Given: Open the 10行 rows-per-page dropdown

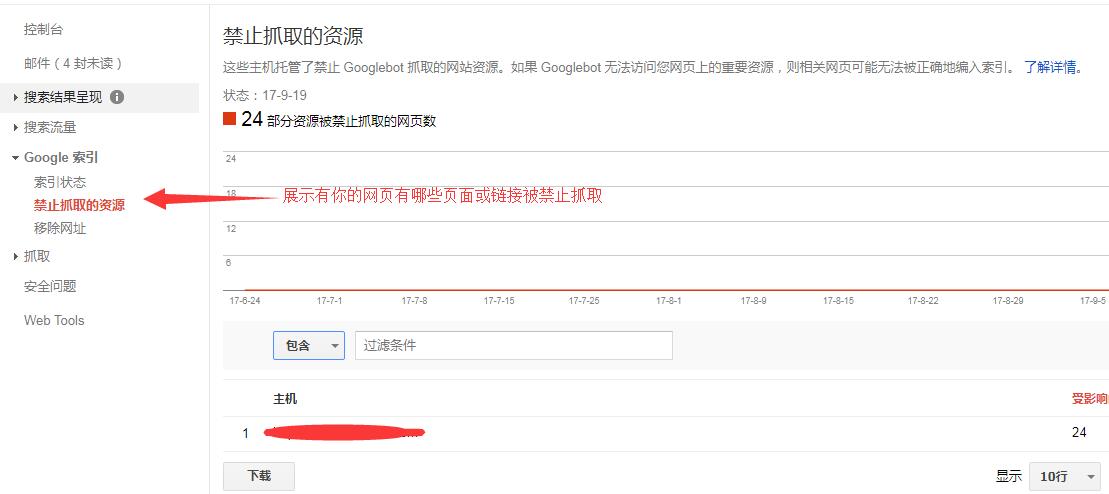Looking at the screenshot, I should [1066, 476].
